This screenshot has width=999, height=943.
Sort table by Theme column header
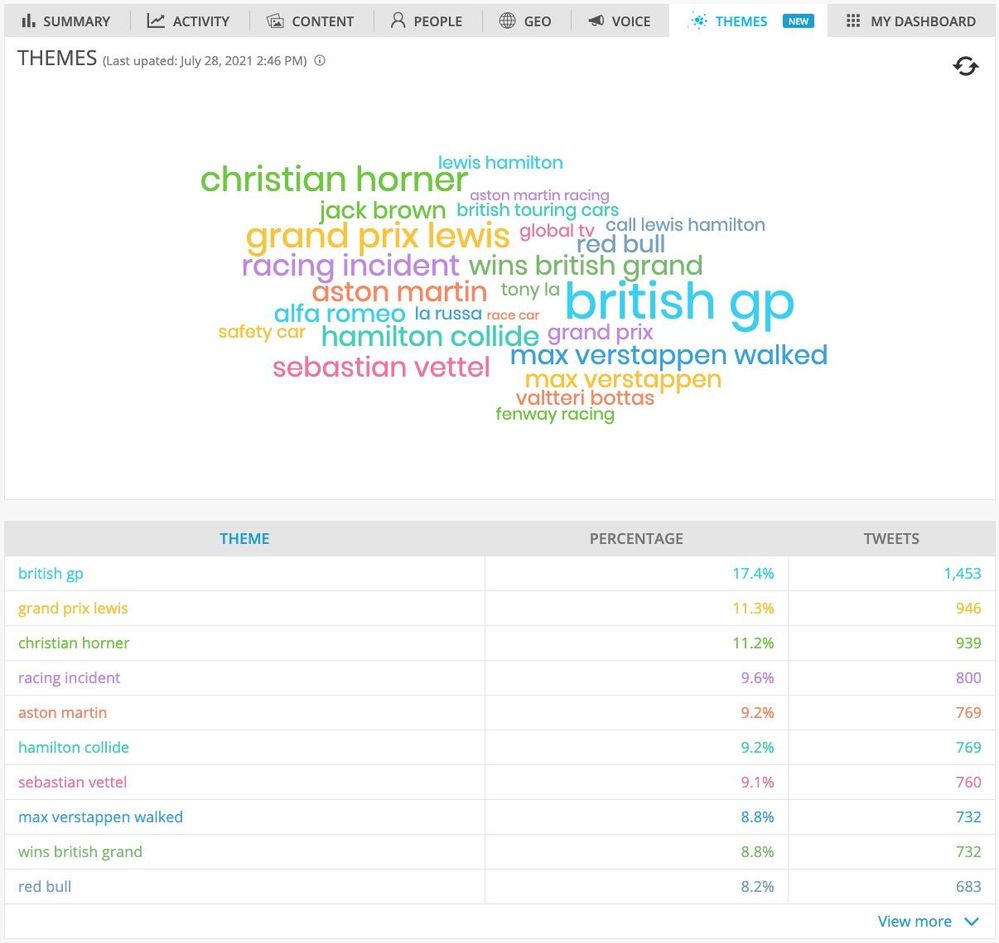tap(245, 538)
